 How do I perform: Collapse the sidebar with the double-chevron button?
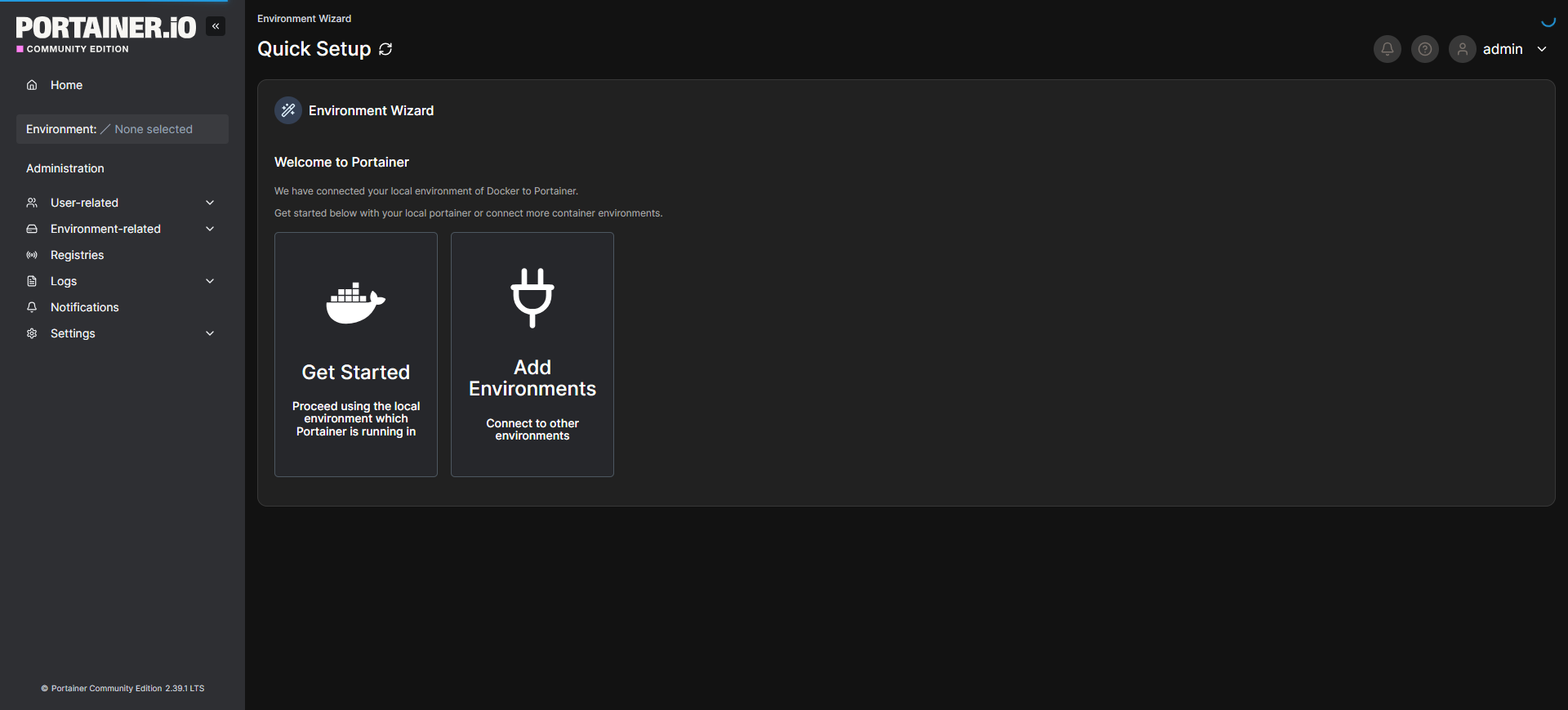pos(216,26)
